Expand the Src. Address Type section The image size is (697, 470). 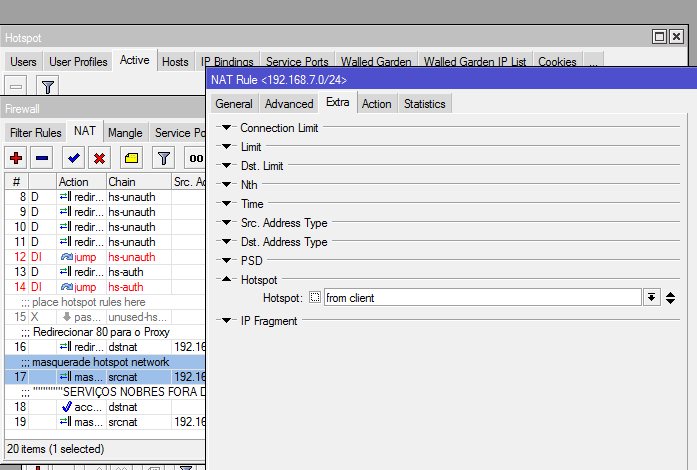point(226,222)
